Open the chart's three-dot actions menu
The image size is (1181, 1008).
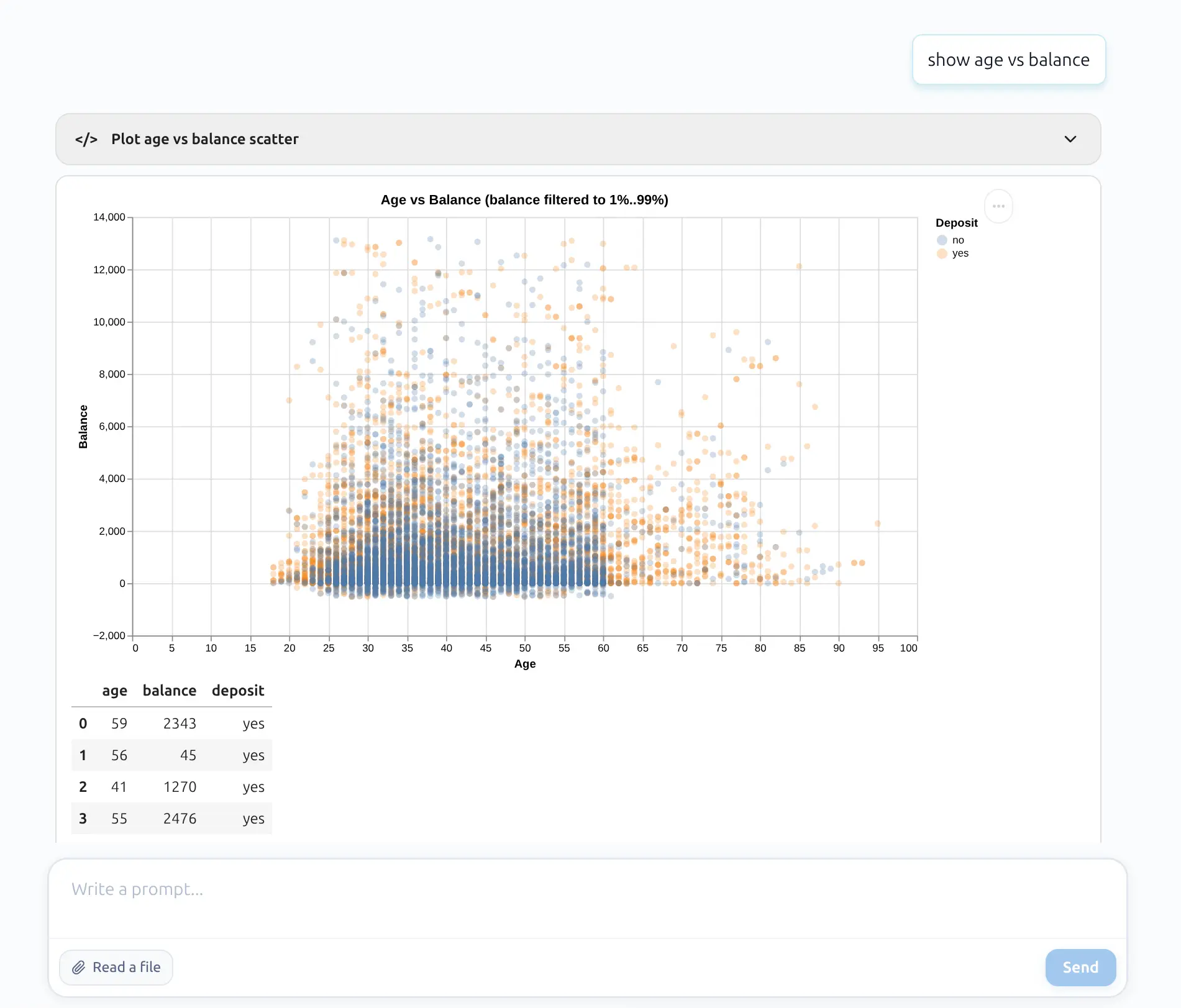coord(998,206)
